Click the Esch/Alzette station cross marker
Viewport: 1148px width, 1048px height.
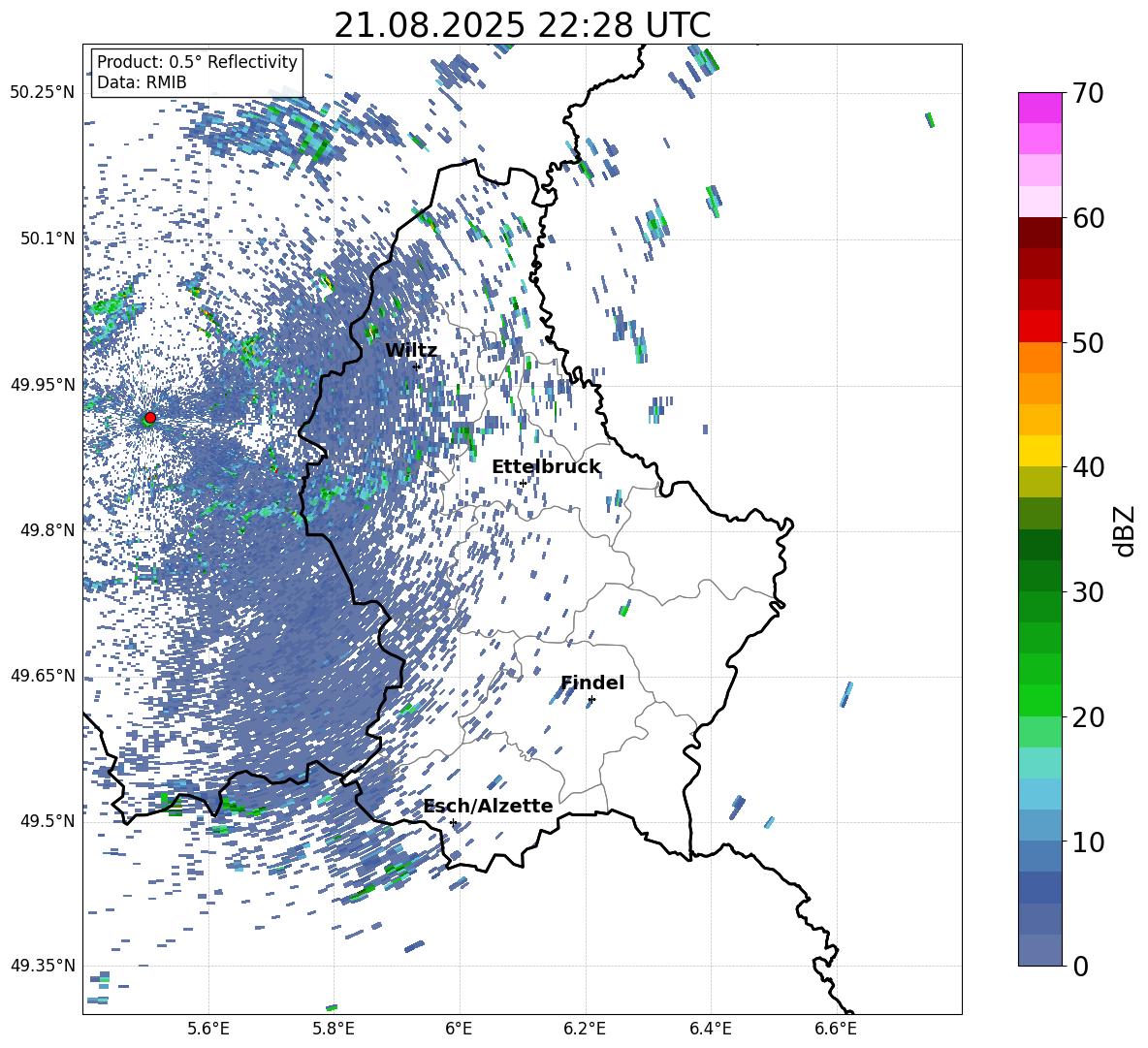[x=453, y=822]
